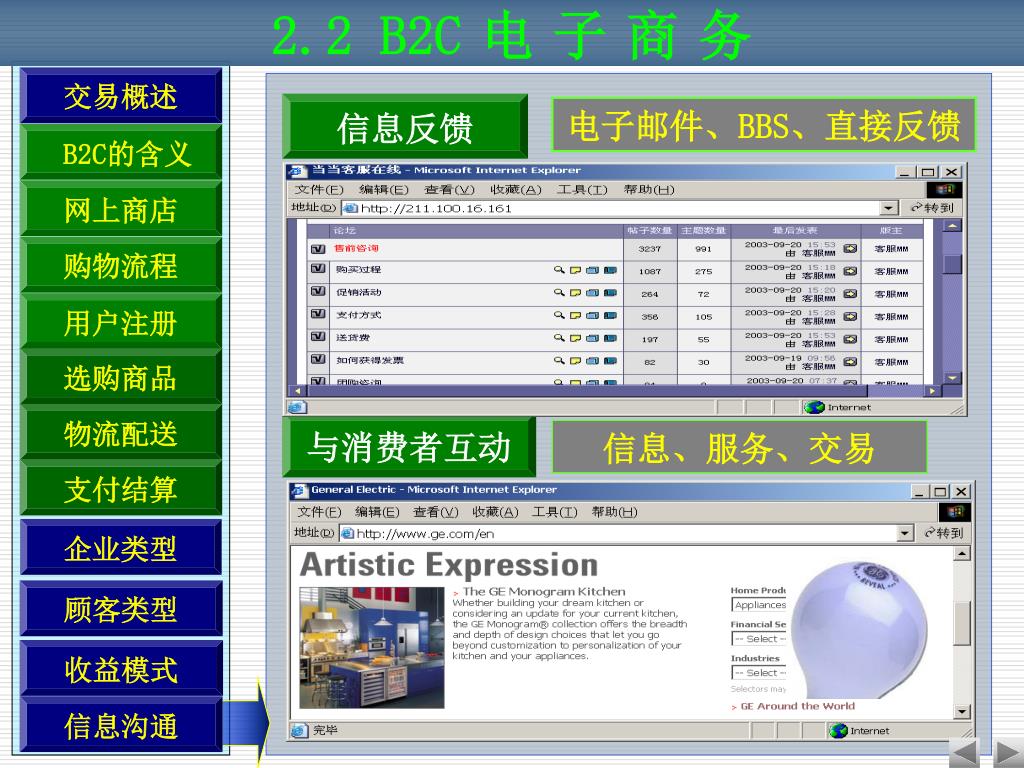Select the 信息沟通 sidebar button
Image resolution: width=1024 pixels, height=768 pixels.
[x=121, y=726]
